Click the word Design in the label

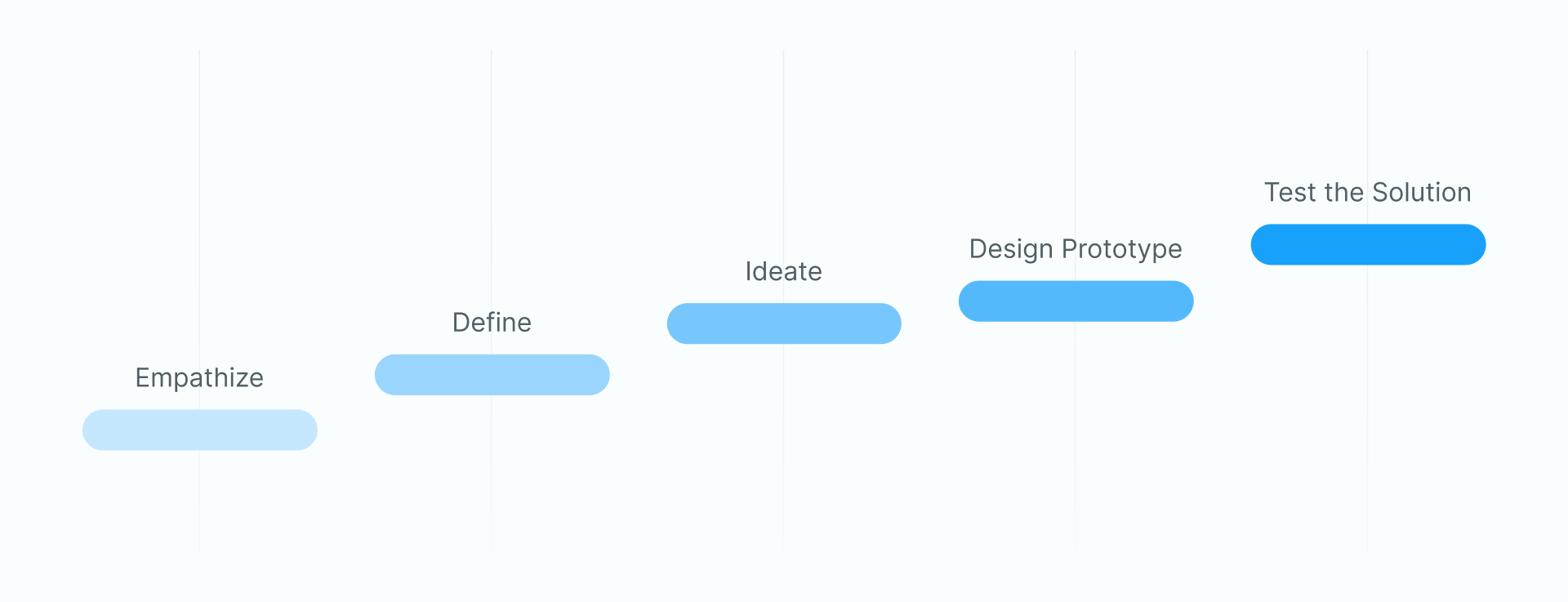click(1011, 249)
